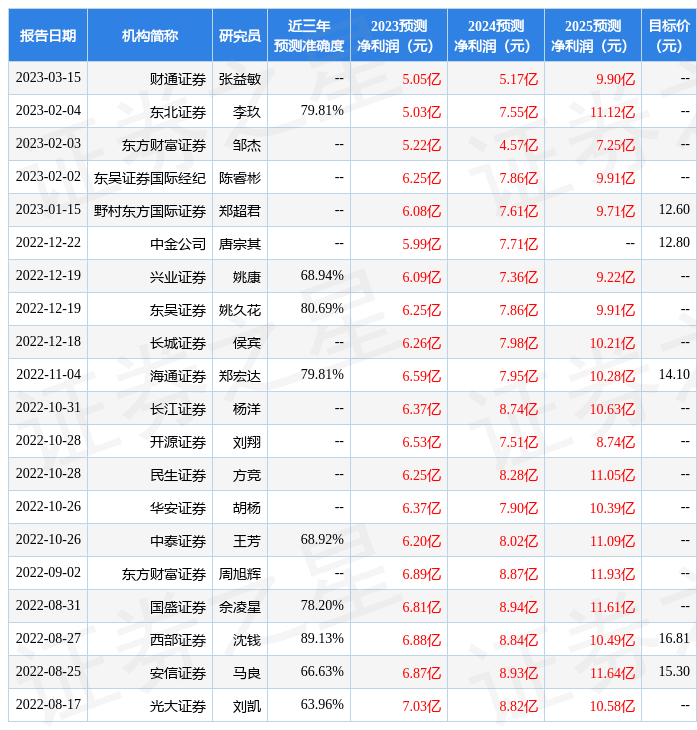
Task: Click the 报告日期 column header
Action: pos(48,36)
